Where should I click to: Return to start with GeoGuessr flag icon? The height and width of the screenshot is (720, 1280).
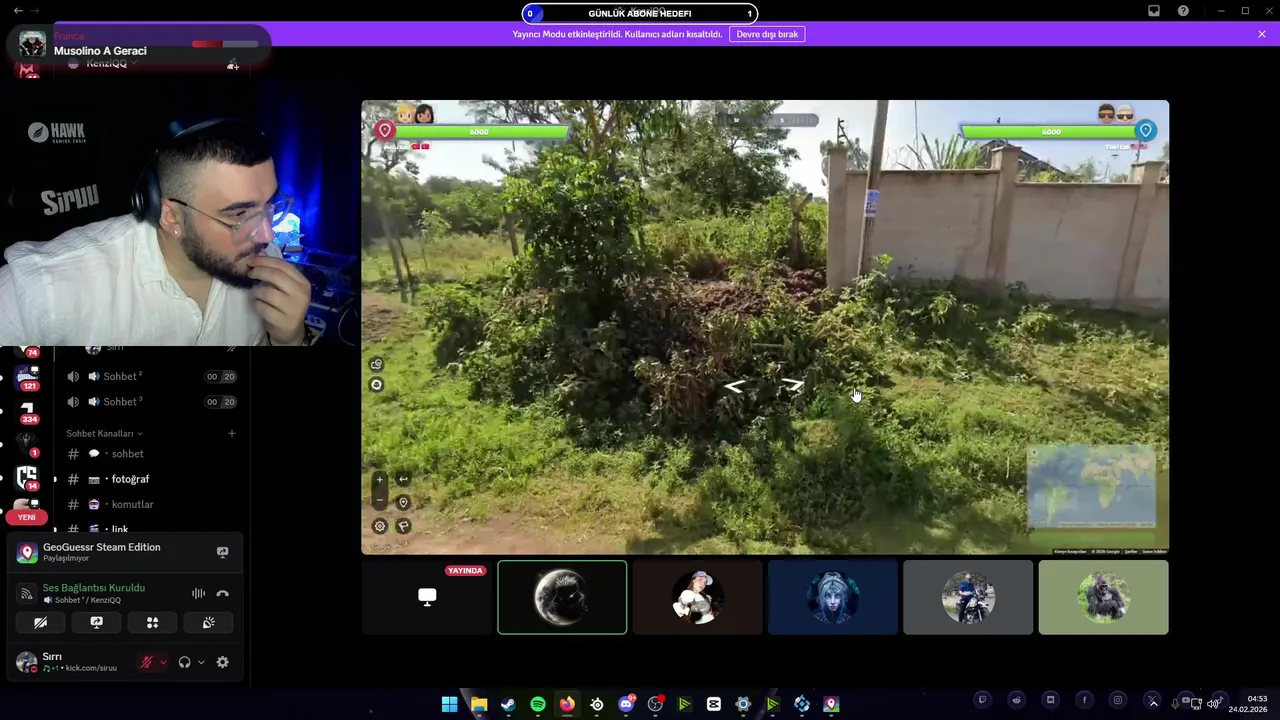coord(403,526)
